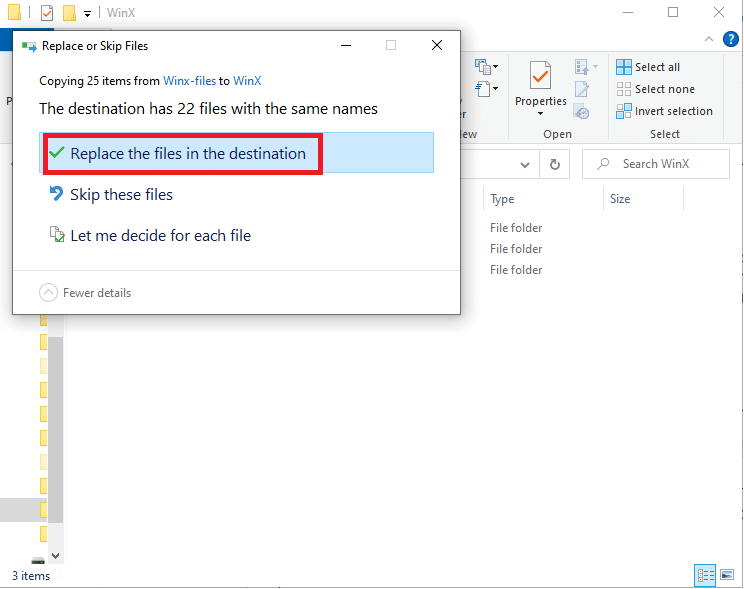This screenshot has height=589, width=744.
Task: Minimize the WinX Explorer window
Action: 628,12
